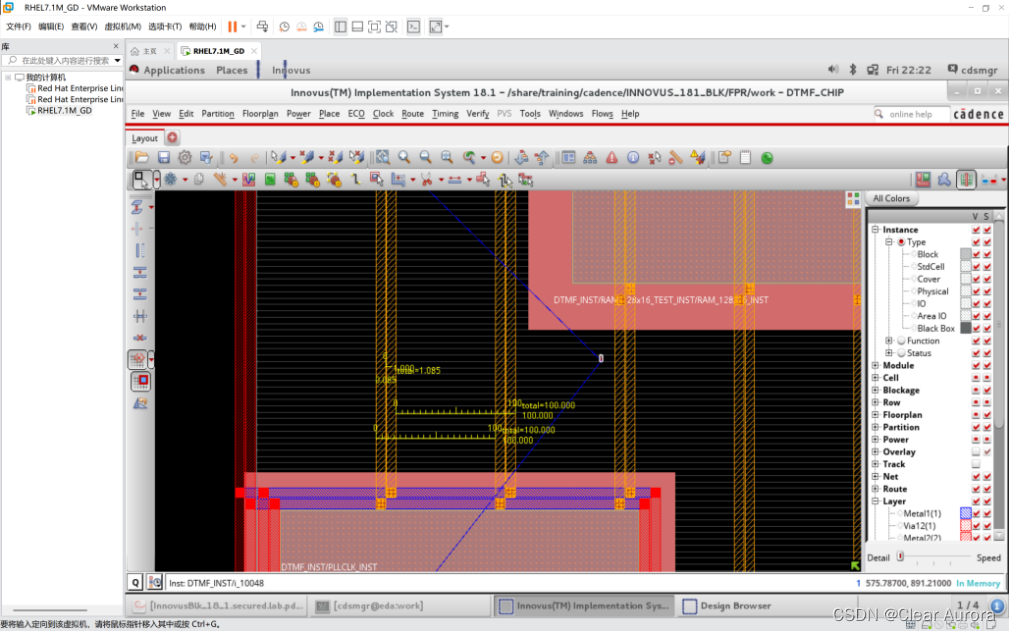Select the snowflake floorplan tool icon
The image size is (1010, 631).
coord(171,180)
